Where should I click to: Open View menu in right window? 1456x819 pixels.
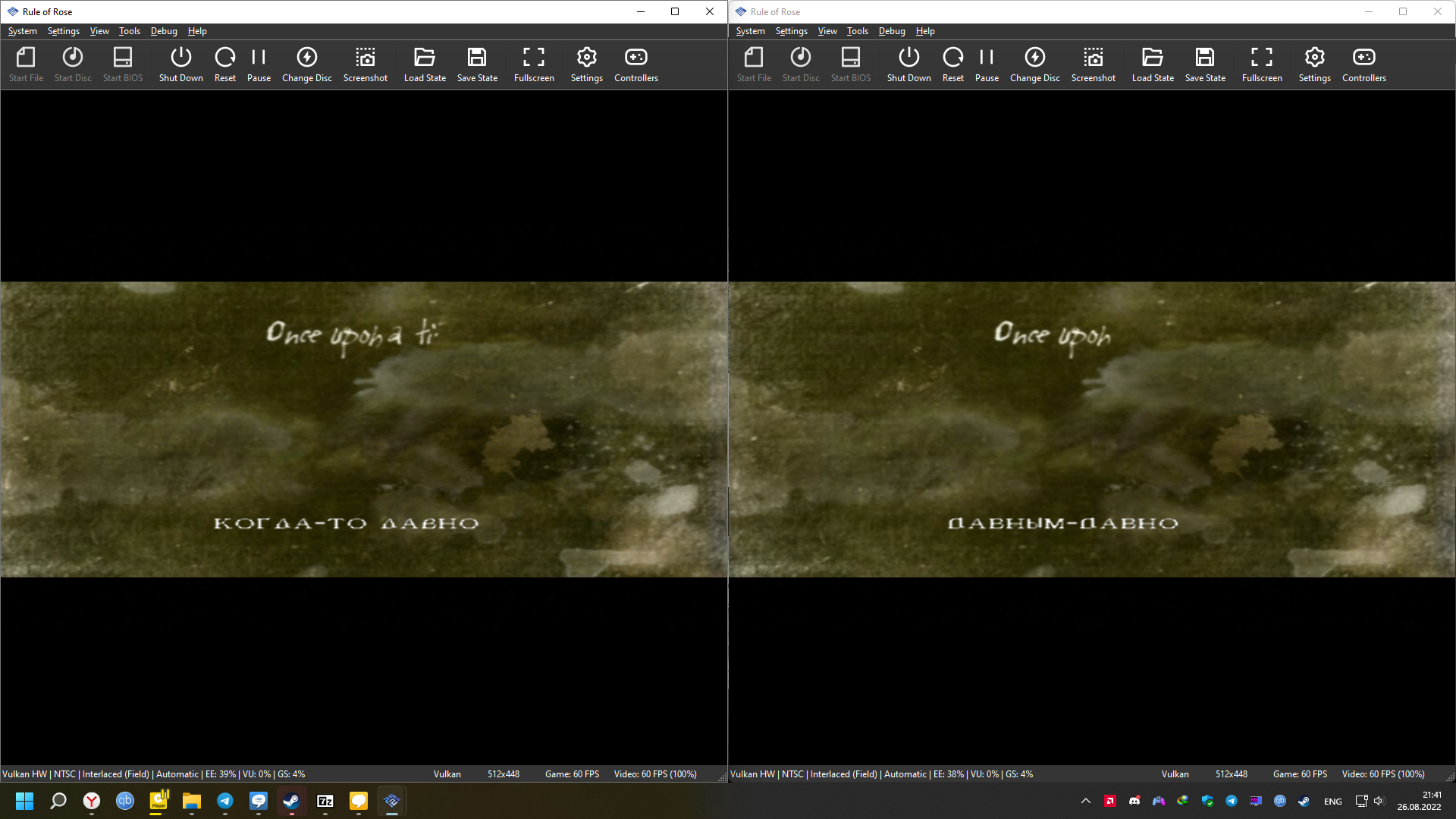click(827, 31)
